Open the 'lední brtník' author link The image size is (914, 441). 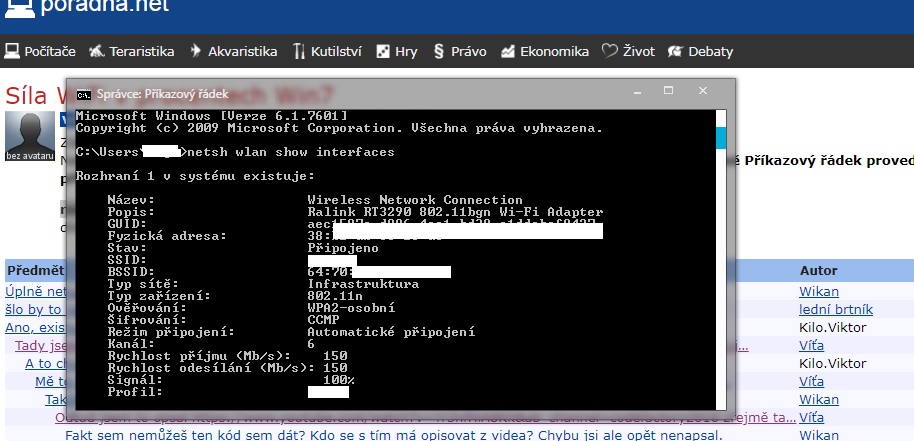[836, 309]
